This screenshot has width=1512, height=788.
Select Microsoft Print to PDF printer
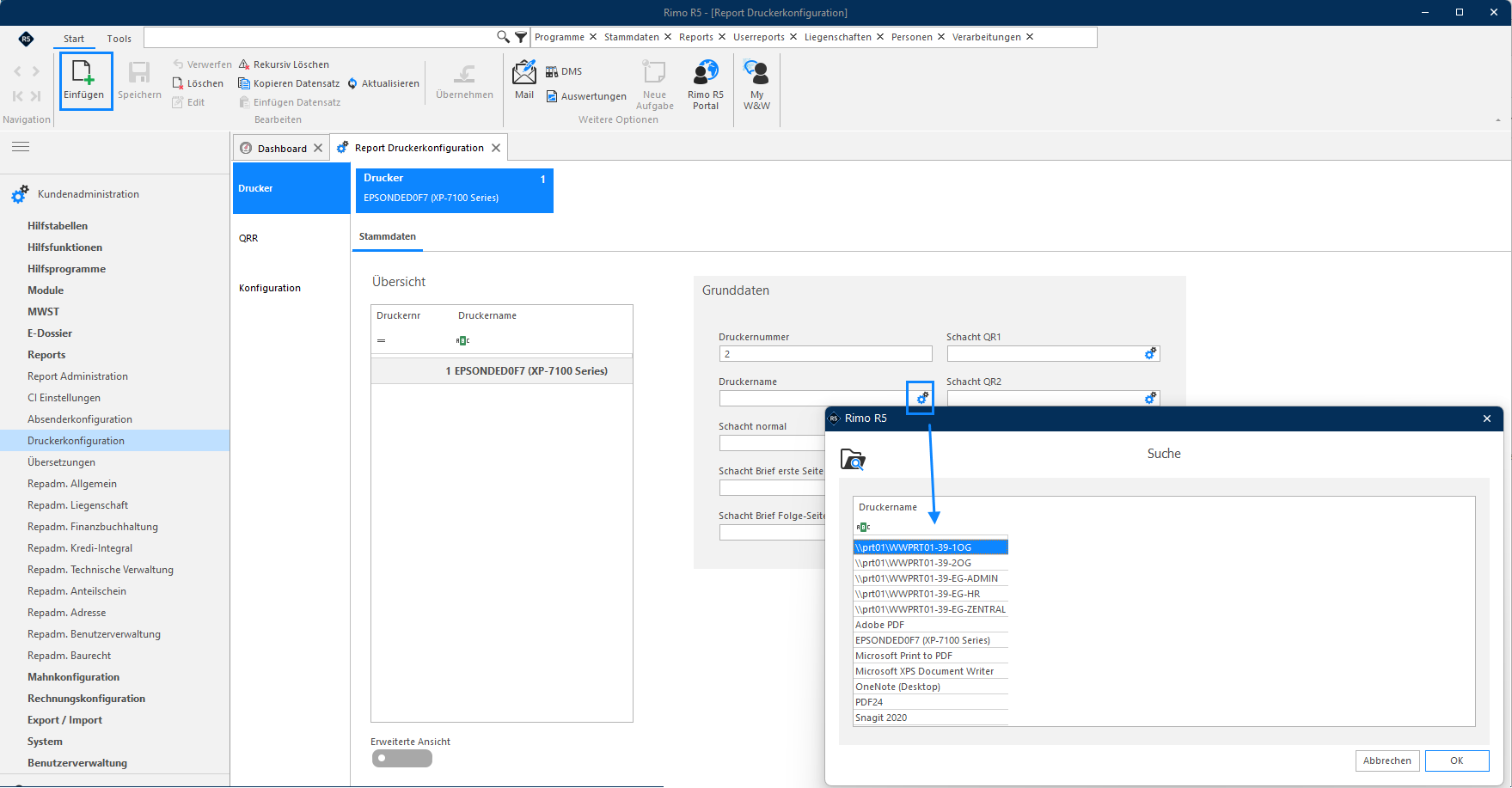click(x=930, y=656)
